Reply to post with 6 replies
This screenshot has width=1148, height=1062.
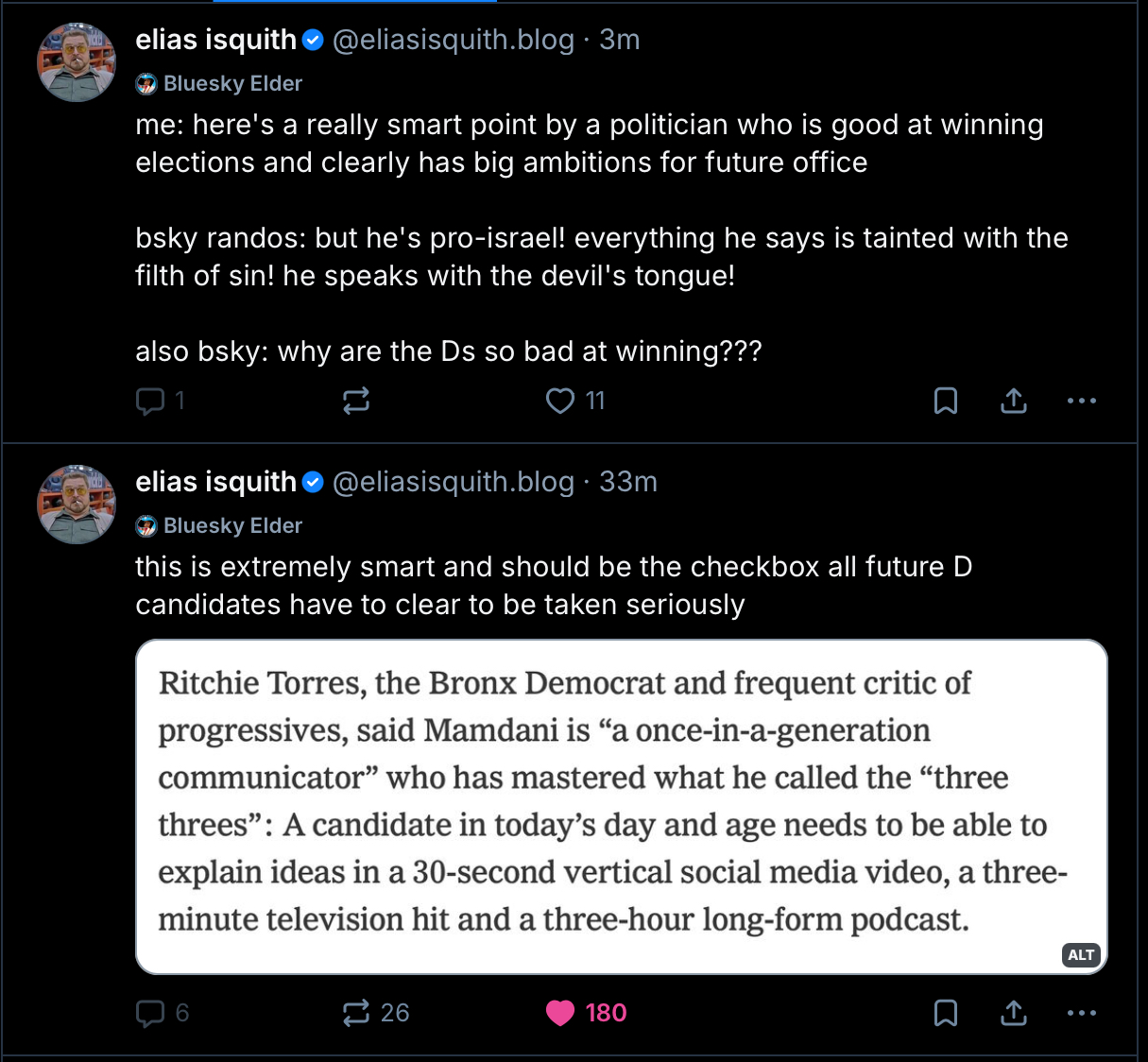[x=151, y=1014]
